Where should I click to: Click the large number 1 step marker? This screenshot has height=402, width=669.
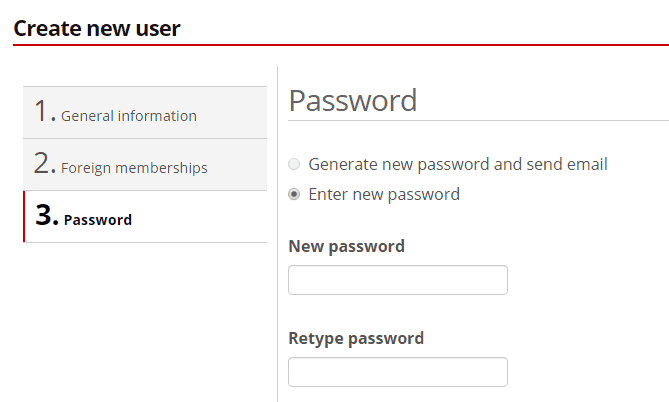coord(43,112)
